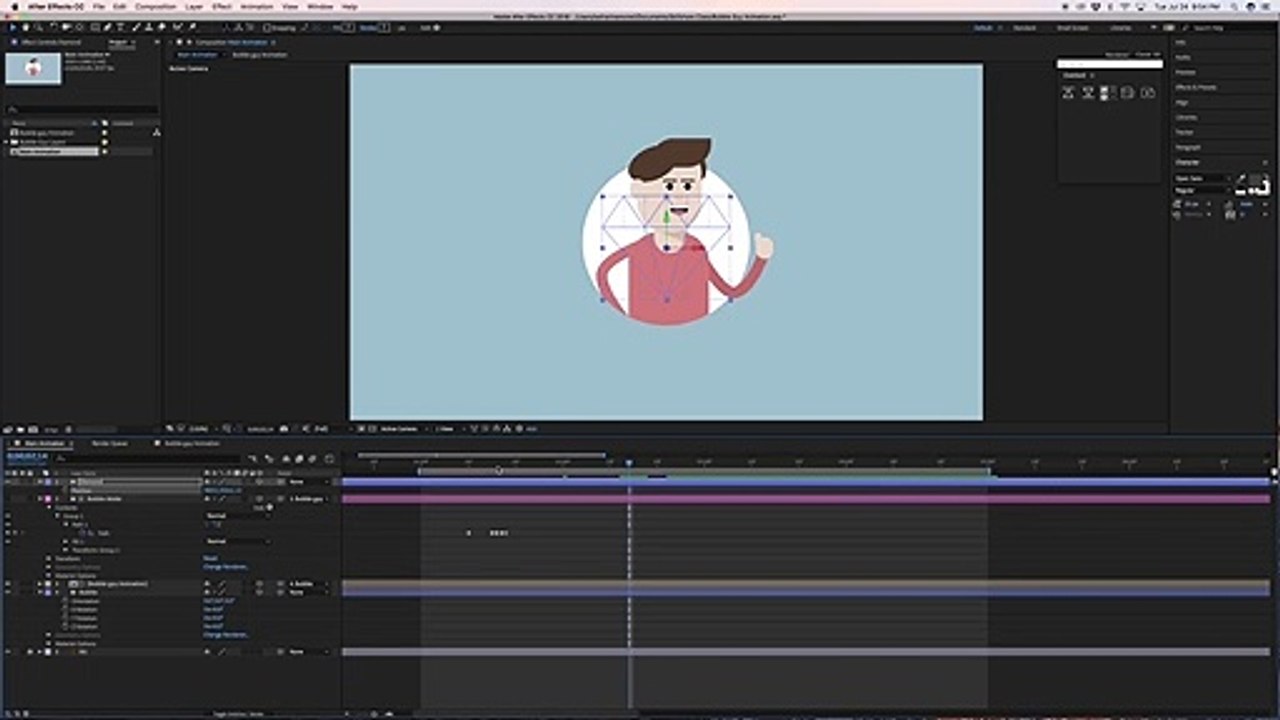Click the Project panel search field

pyautogui.click(x=84, y=109)
